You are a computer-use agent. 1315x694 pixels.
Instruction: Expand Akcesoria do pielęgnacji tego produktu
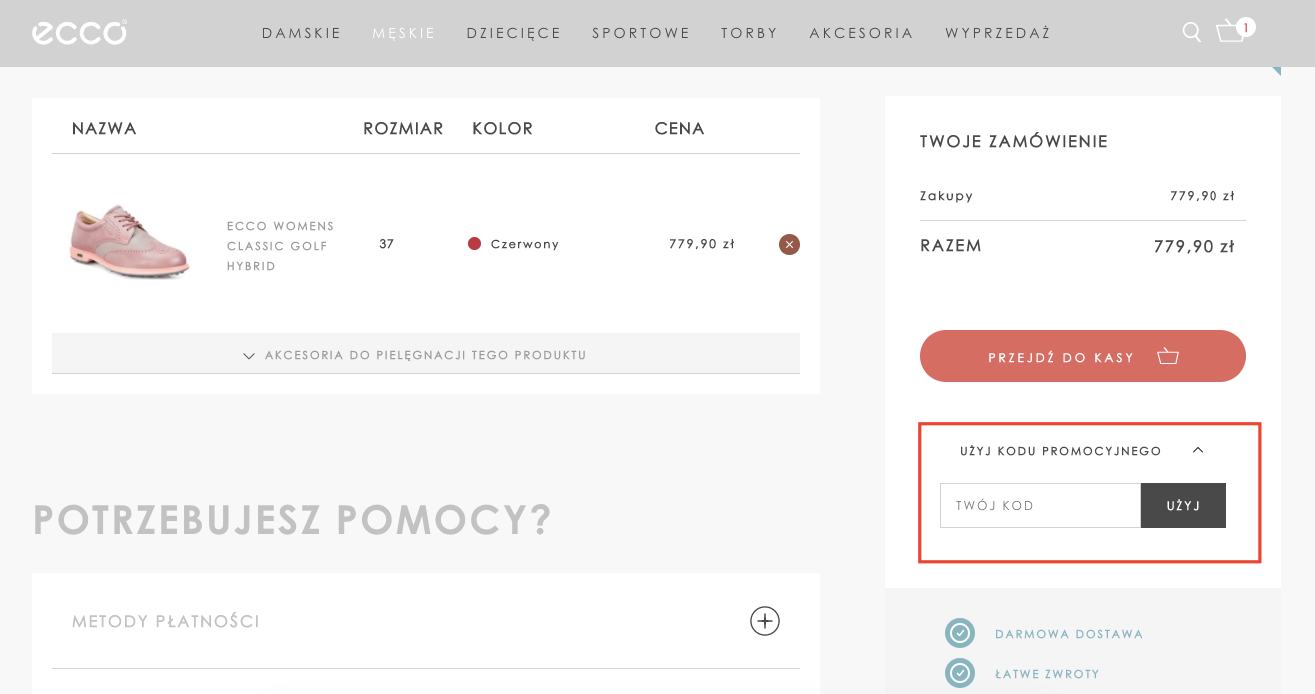click(426, 354)
